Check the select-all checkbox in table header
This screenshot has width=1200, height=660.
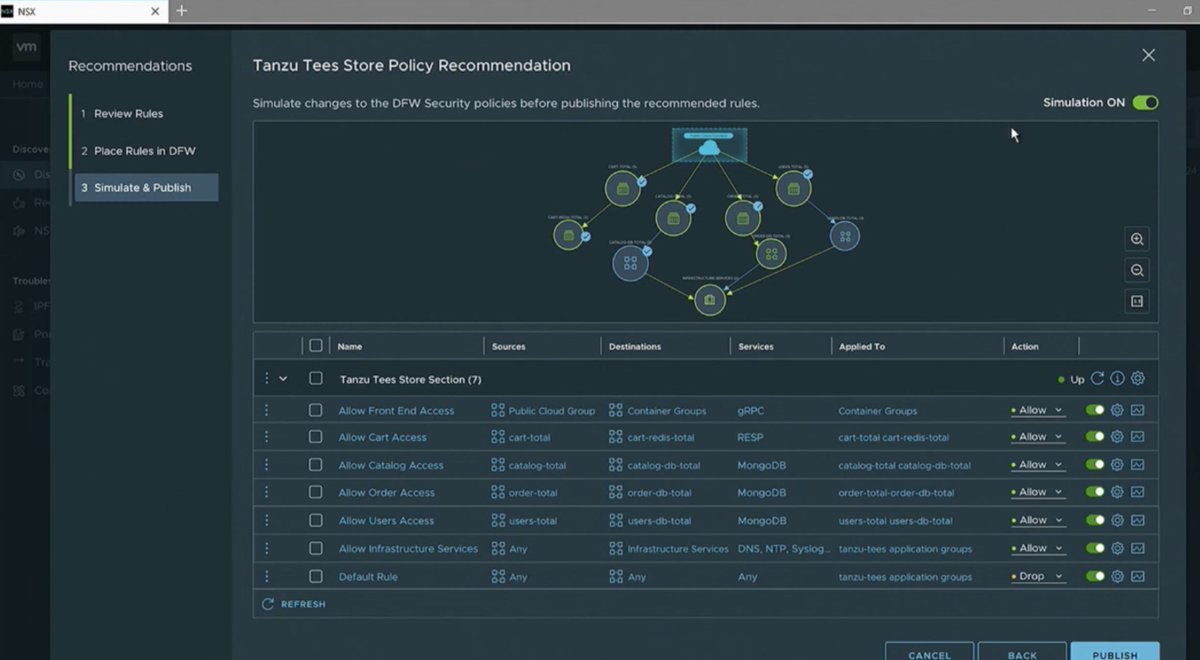pyautogui.click(x=316, y=346)
